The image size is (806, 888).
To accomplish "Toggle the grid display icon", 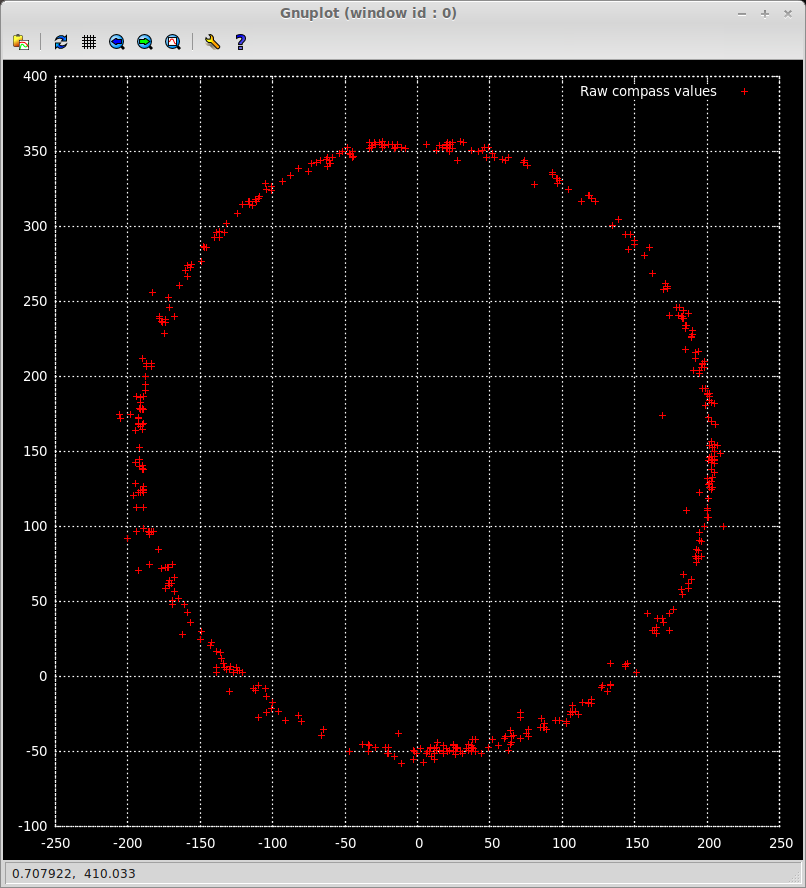I will pyautogui.click(x=89, y=42).
